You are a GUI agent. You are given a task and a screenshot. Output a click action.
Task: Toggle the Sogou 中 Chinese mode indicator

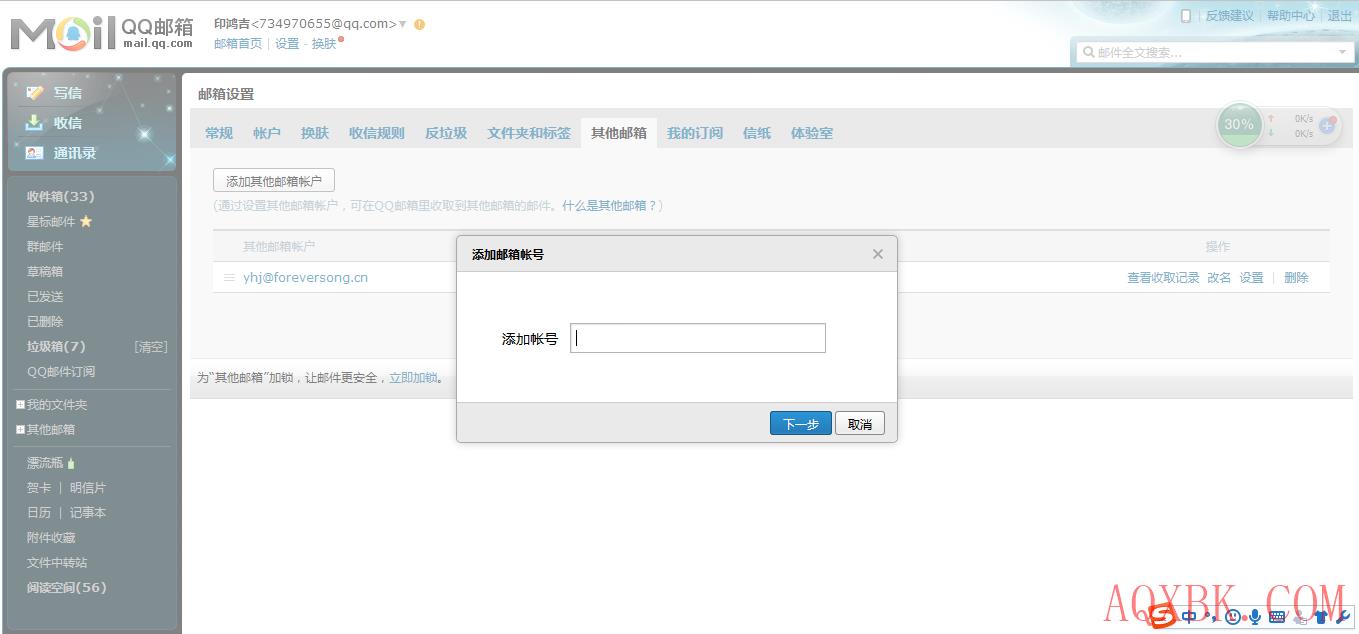1189,617
